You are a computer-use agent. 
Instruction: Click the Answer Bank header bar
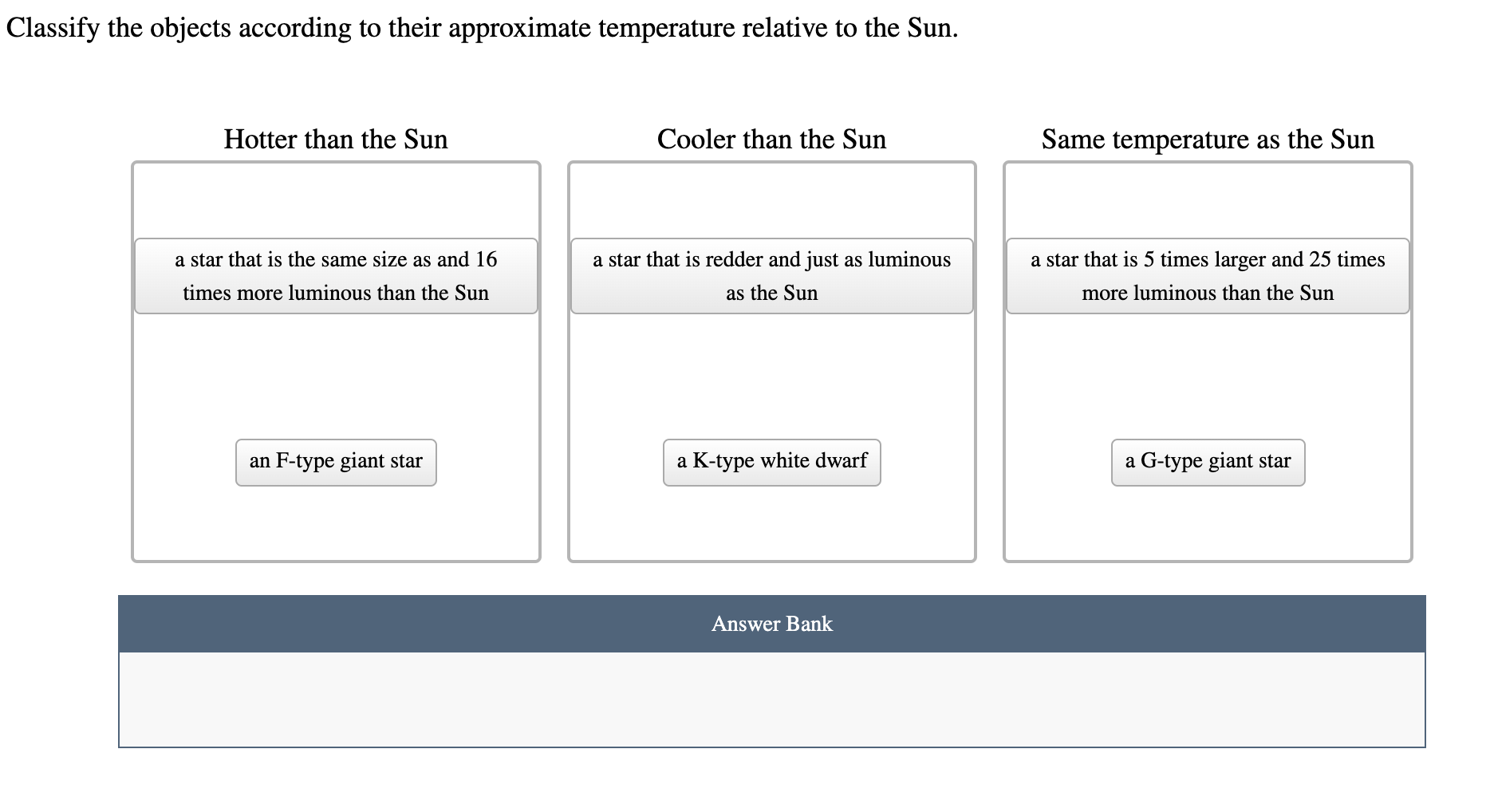(x=771, y=623)
